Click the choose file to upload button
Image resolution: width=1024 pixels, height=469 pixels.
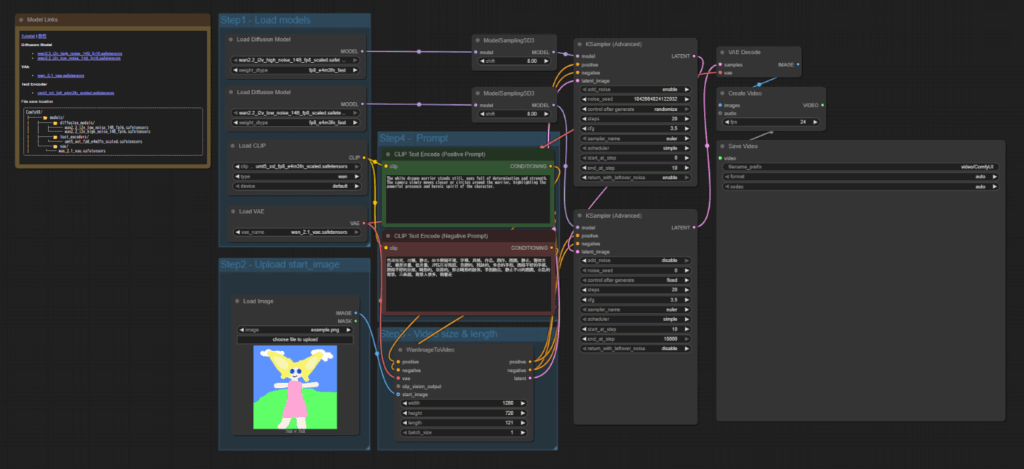click(295, 340)
